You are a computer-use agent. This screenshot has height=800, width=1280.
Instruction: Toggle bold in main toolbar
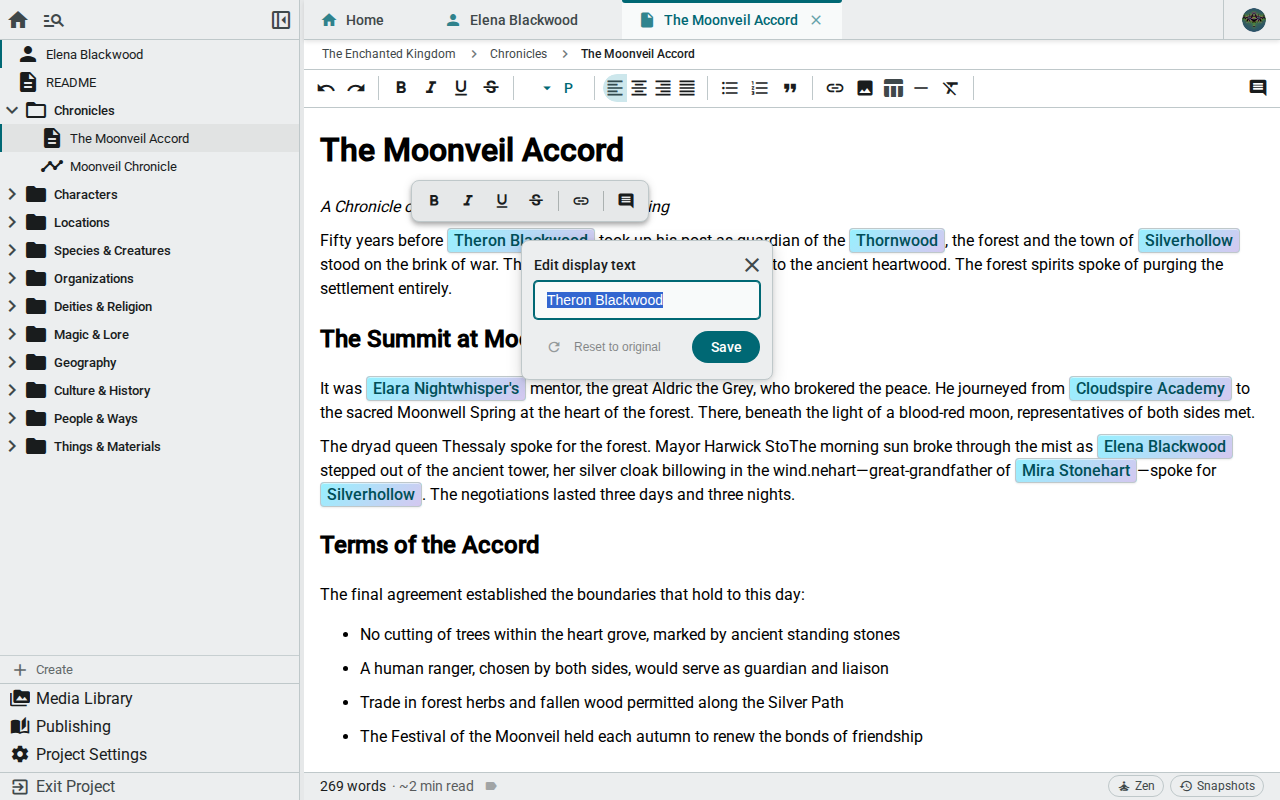tap(401, 88)
